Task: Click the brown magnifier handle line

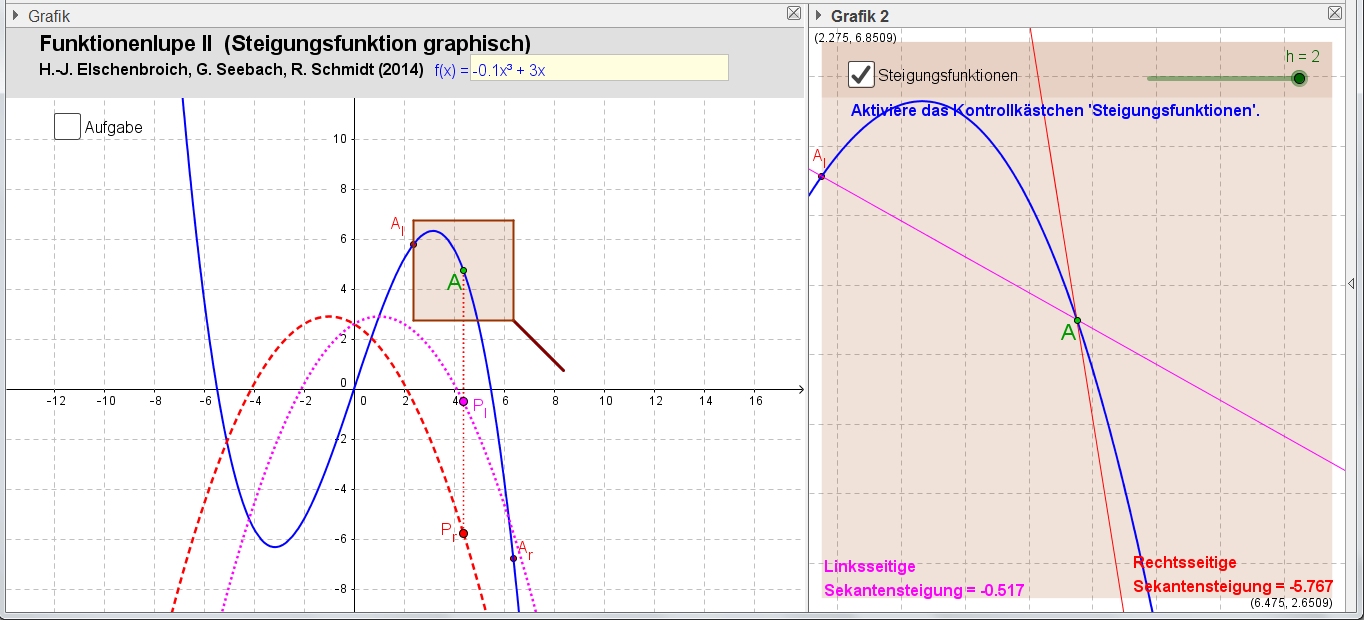Action: pyautogui.click(x=540, y=346)
